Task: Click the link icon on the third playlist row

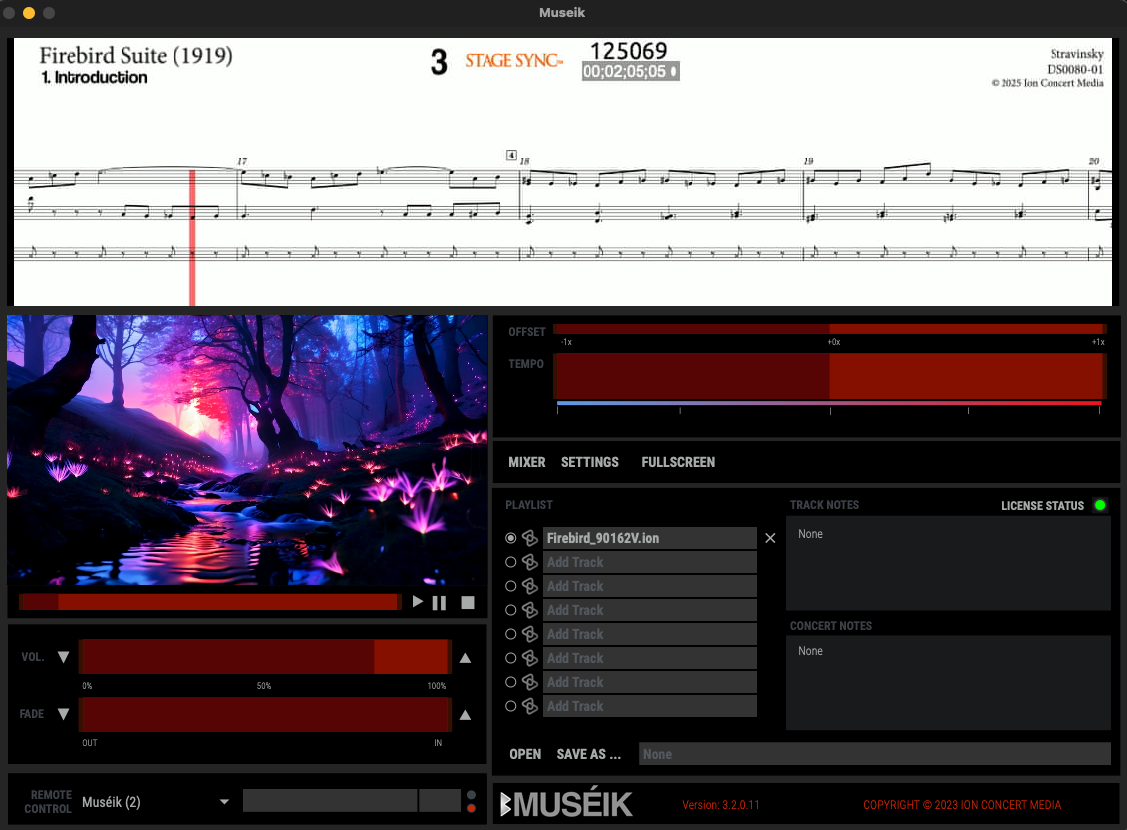Action: click(530, 586)
